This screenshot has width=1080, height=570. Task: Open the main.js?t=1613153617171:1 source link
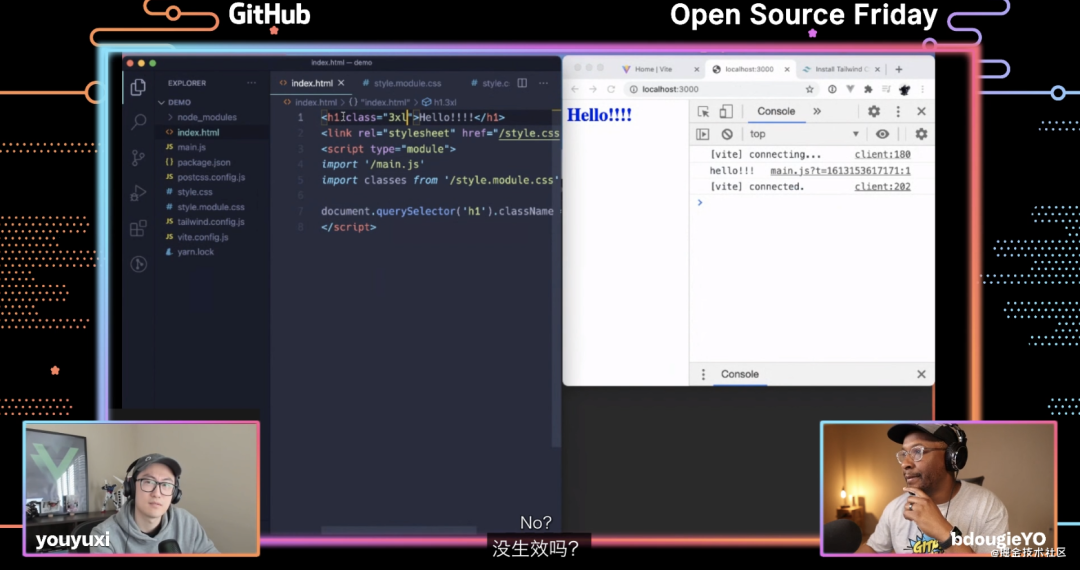pyautogui.click(x=840, y=171)
